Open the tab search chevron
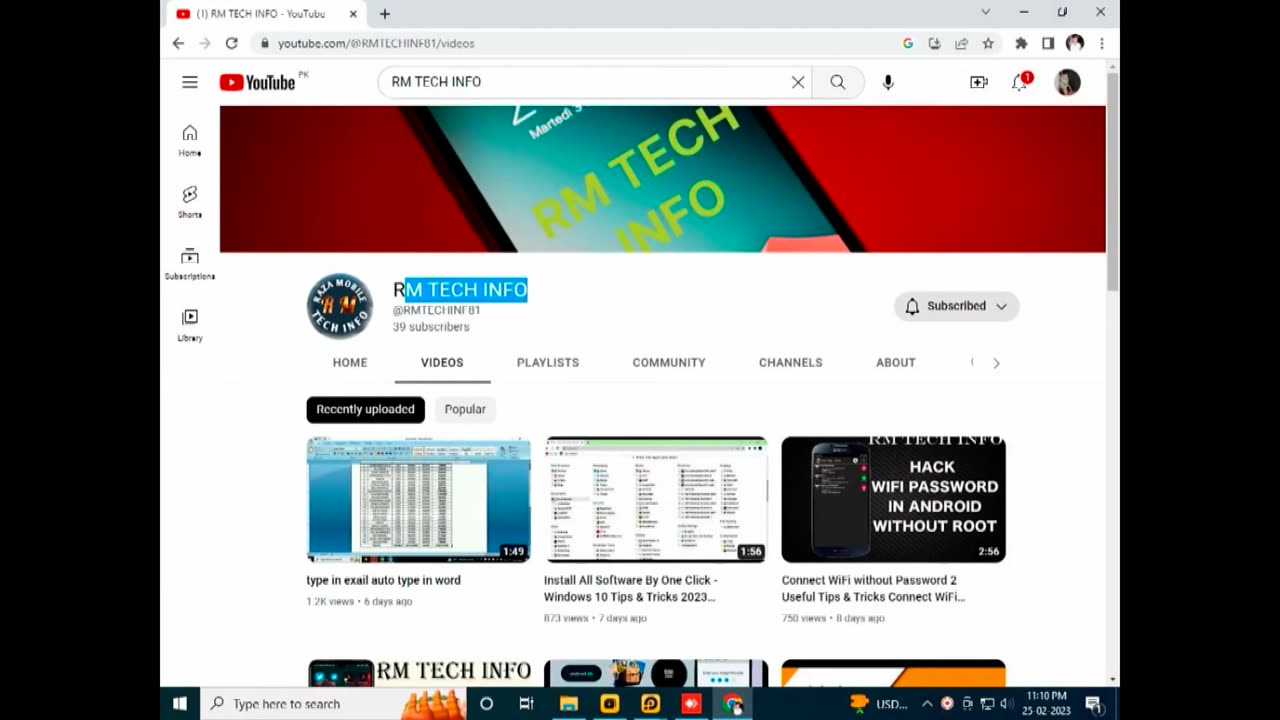Viewport: 1280px width, 720px height. pyautogui.click(x=986, y=12)
